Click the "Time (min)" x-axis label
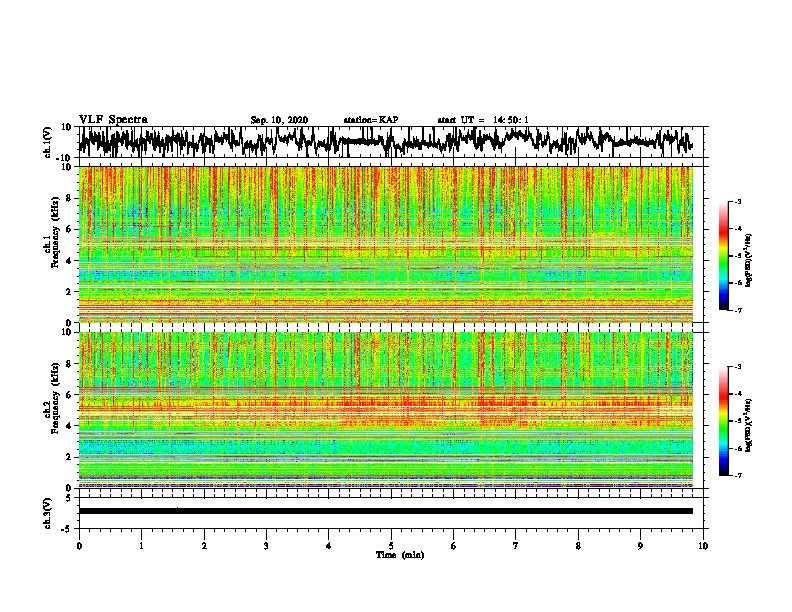The height and width of the screenshot is (612, 792). coord(400,555)
